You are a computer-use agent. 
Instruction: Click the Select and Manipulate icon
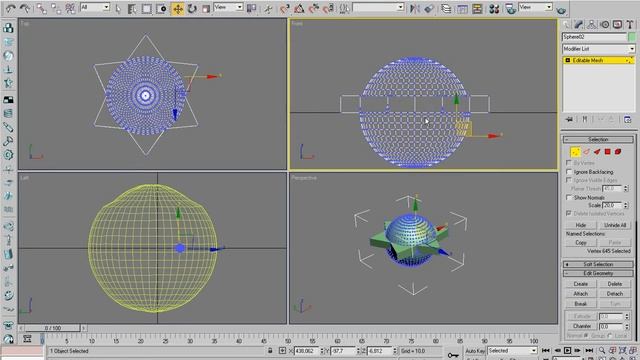tap(268, 8)
